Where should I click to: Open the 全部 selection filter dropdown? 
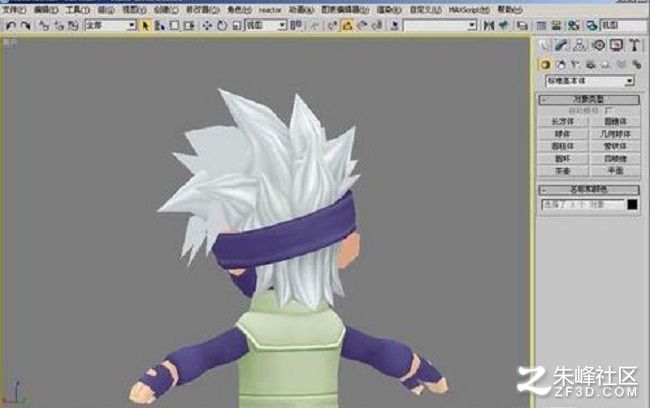111,26
